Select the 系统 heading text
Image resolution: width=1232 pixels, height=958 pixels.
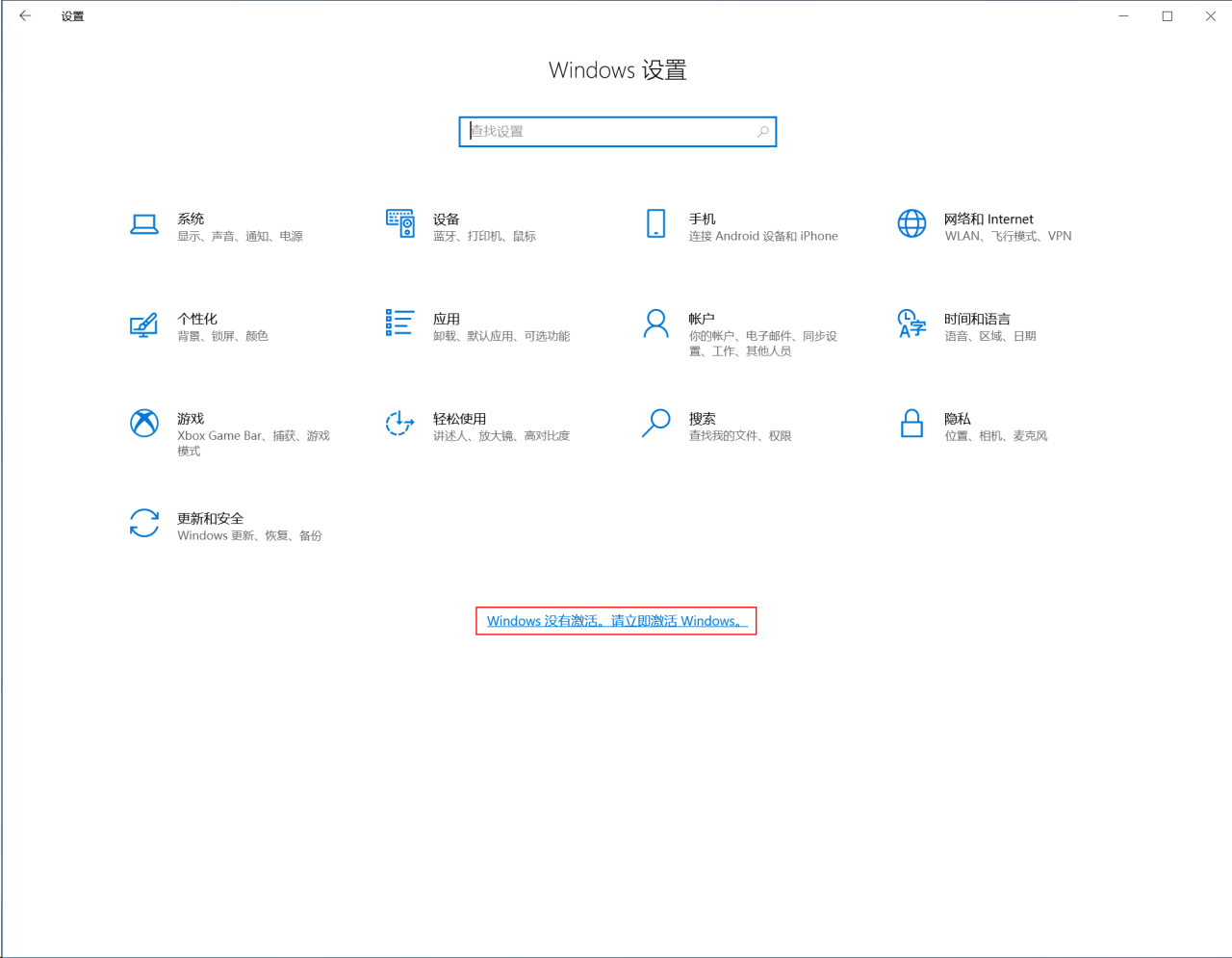191,219
